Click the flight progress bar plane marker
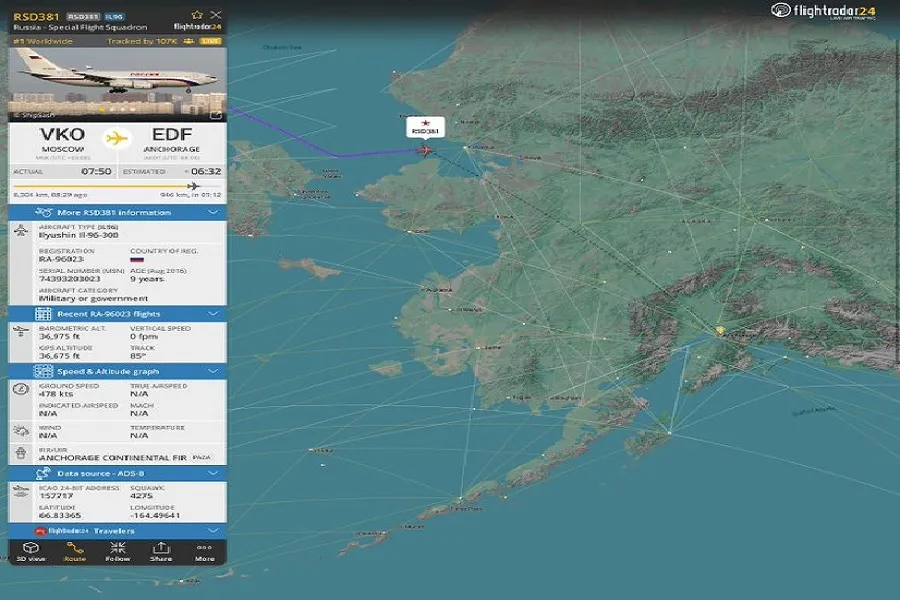Viewport: 900px width, 600px height. (194, 186)
